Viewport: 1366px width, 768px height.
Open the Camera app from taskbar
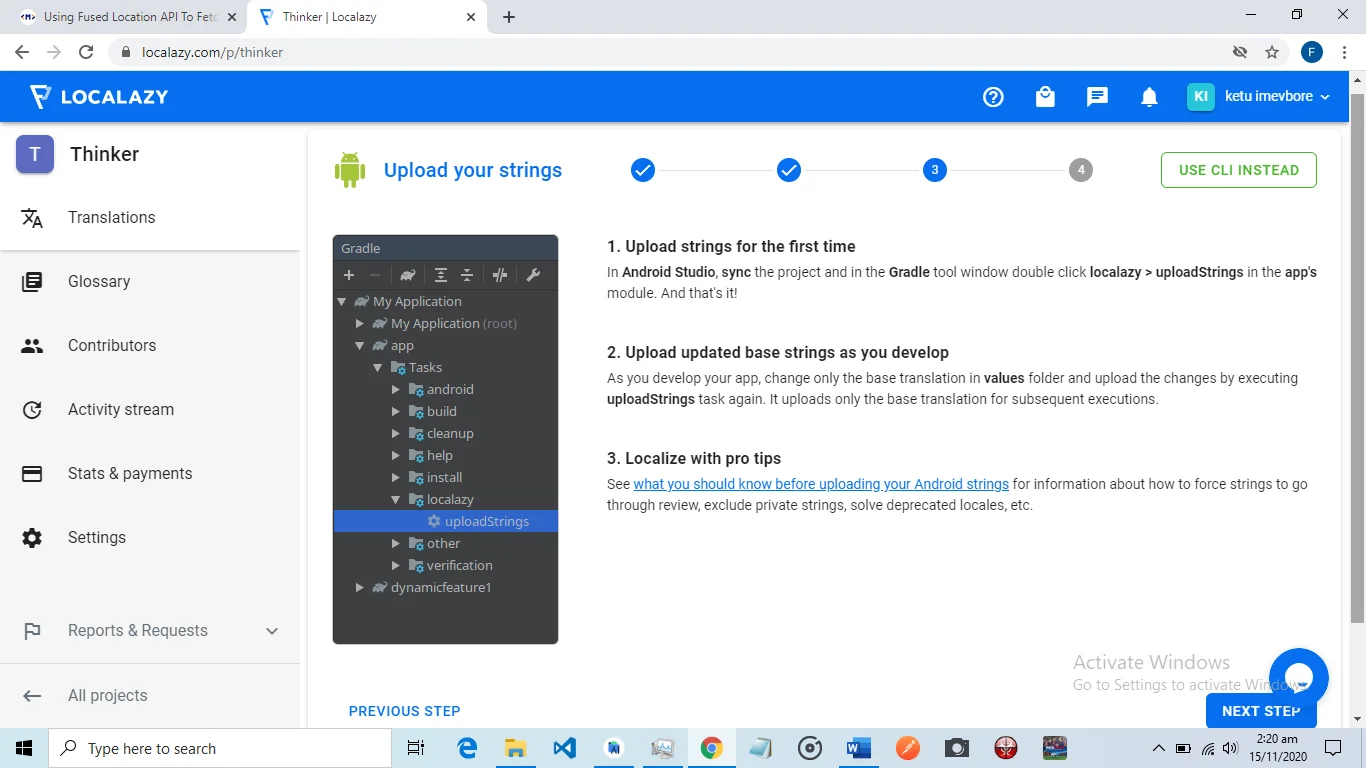[x=957, y=748]
